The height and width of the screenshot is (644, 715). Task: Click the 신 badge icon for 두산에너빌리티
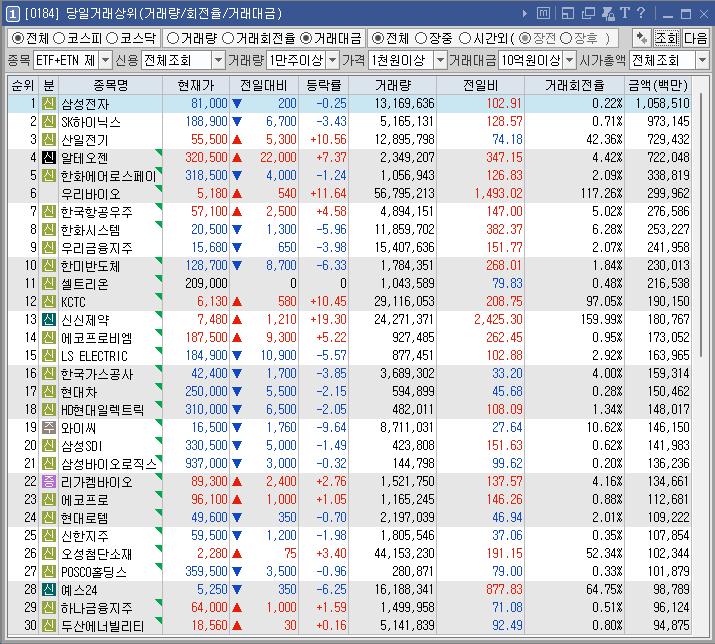(x=49, y=625)
